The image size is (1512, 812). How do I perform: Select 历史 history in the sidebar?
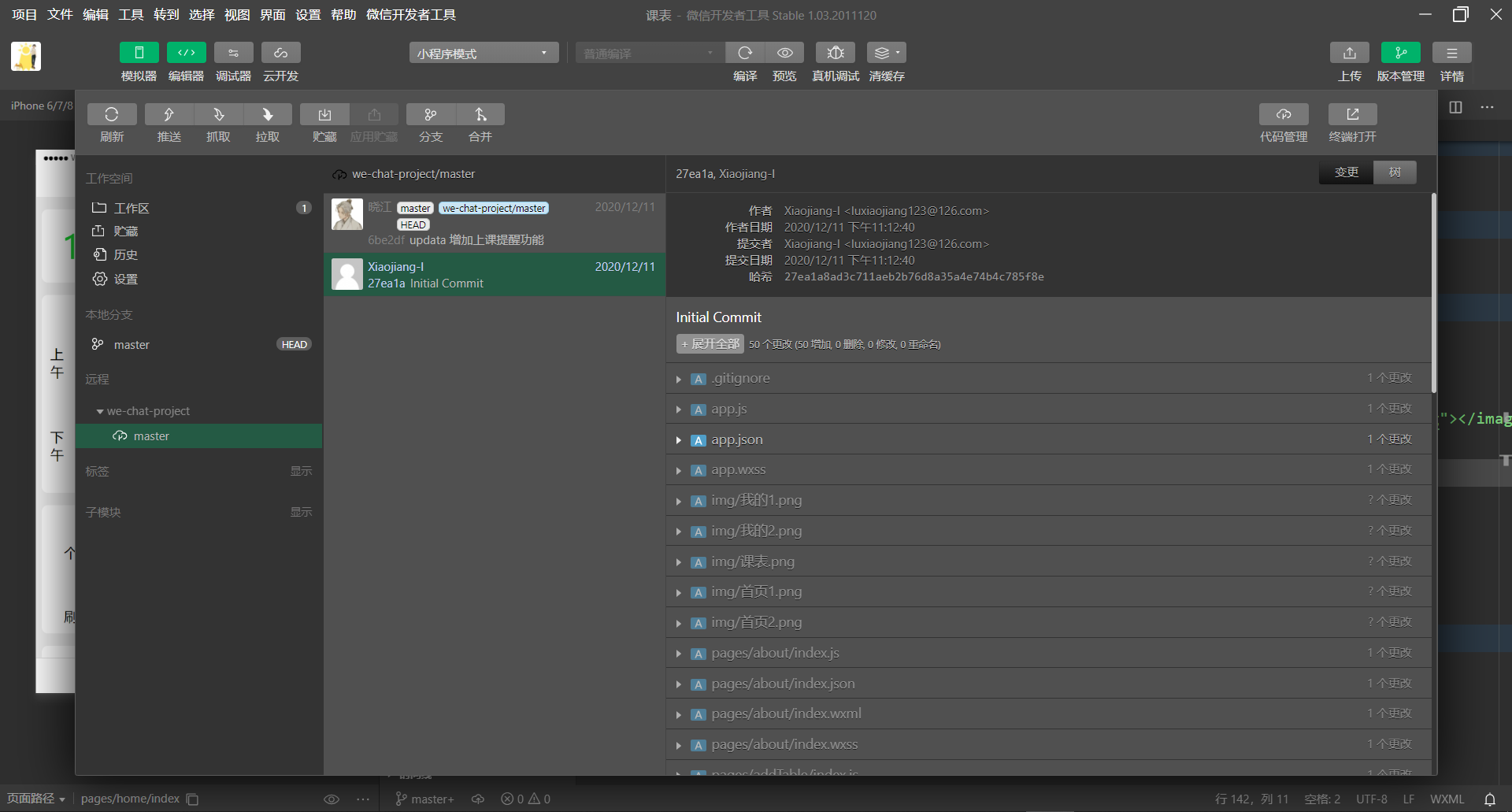(x=201, y=255)
